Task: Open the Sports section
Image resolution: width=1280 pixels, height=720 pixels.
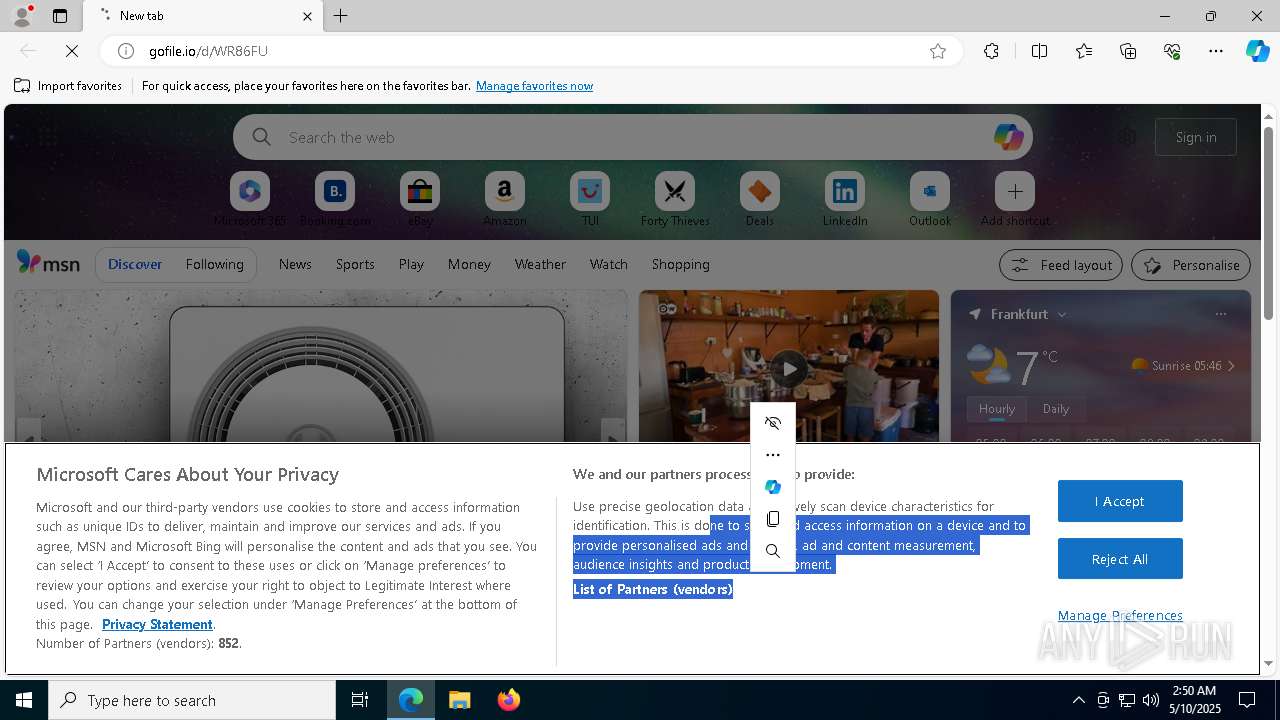Action: [x=355, y=264]
